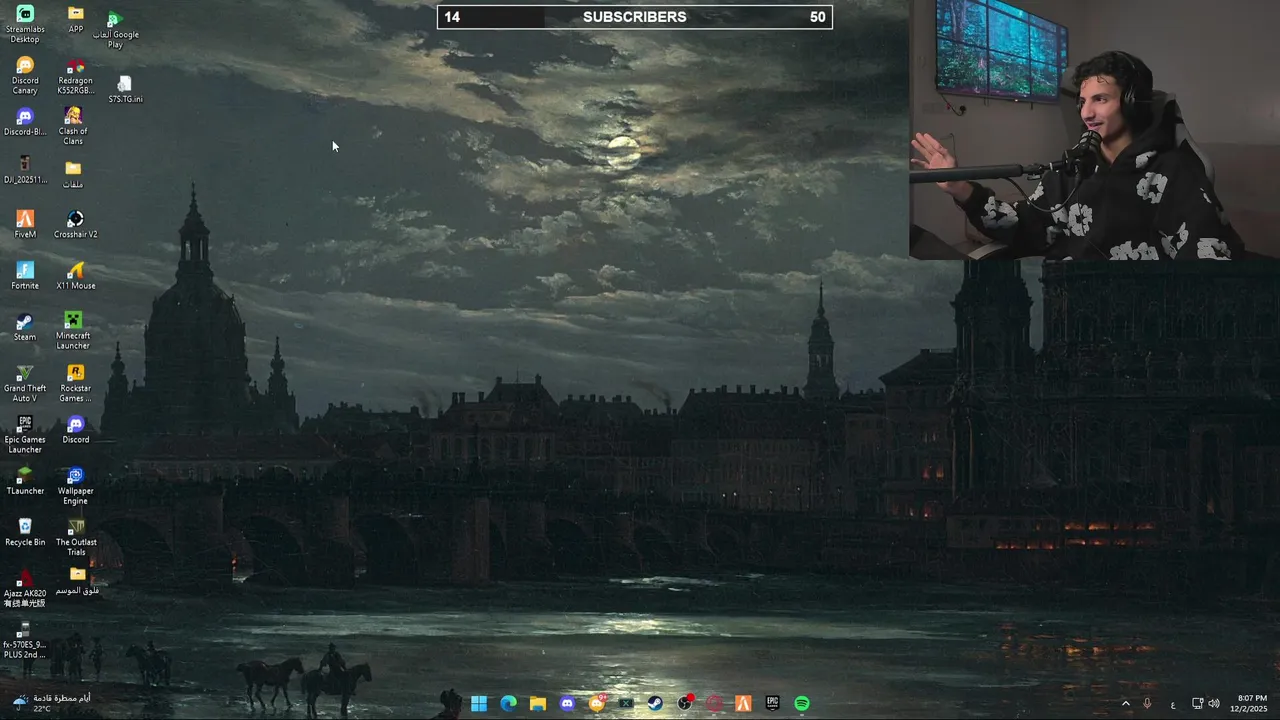This screenshot has width=1280, height=720.
Task: Switch the Arabic input language indicator
Action: point(1173,704)
